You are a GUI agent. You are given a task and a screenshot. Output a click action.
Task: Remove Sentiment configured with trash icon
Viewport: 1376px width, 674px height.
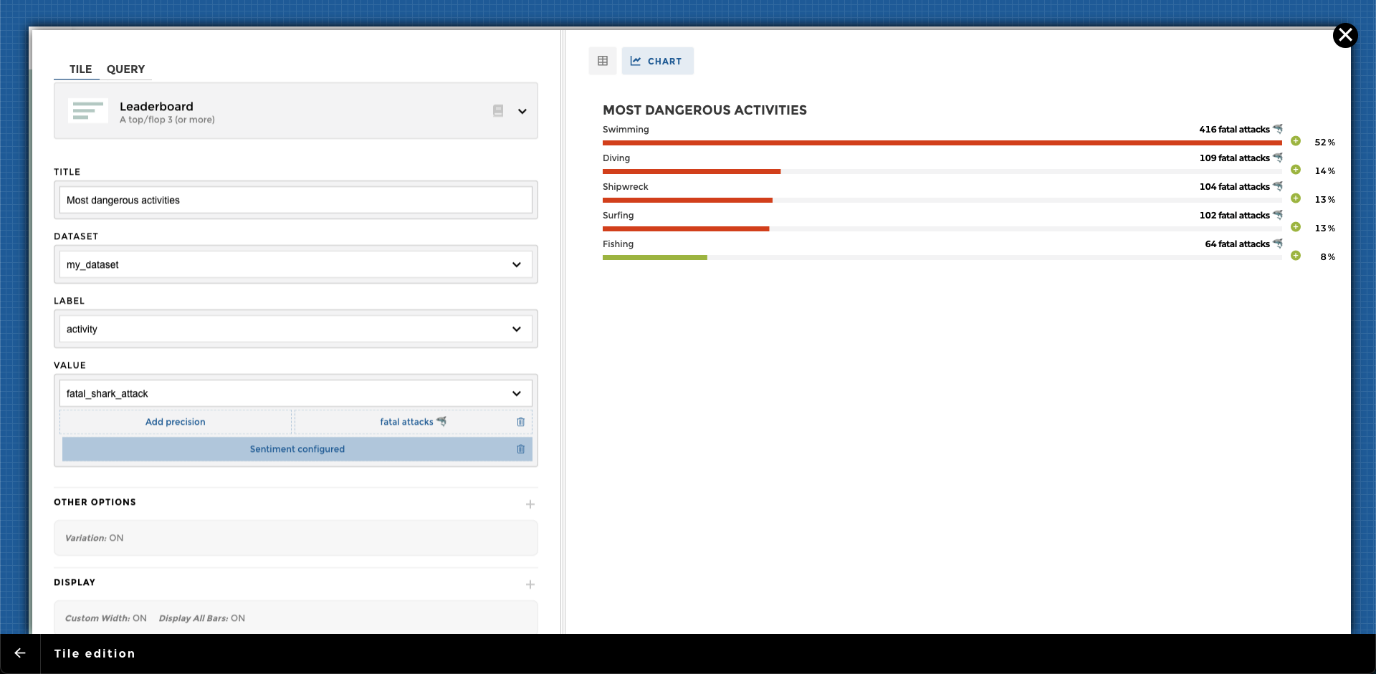[x=521, y=449]
